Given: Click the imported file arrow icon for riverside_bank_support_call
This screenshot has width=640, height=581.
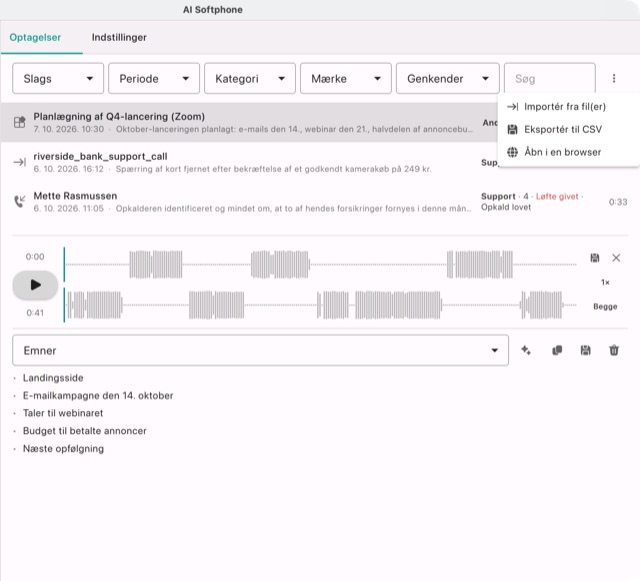Looking at the screenshot, I should click(x=20, y=162).
